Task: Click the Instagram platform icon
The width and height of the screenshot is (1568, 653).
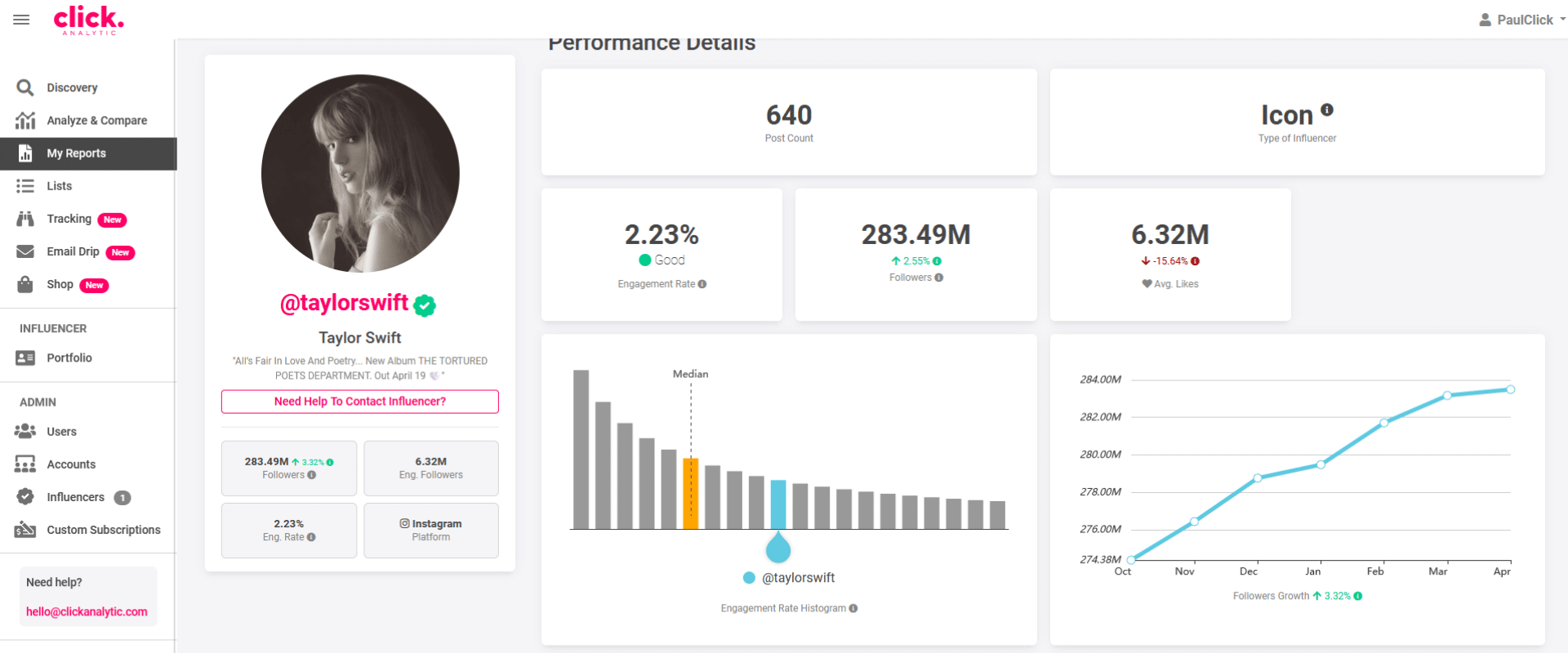Action: tap(404, 523)
